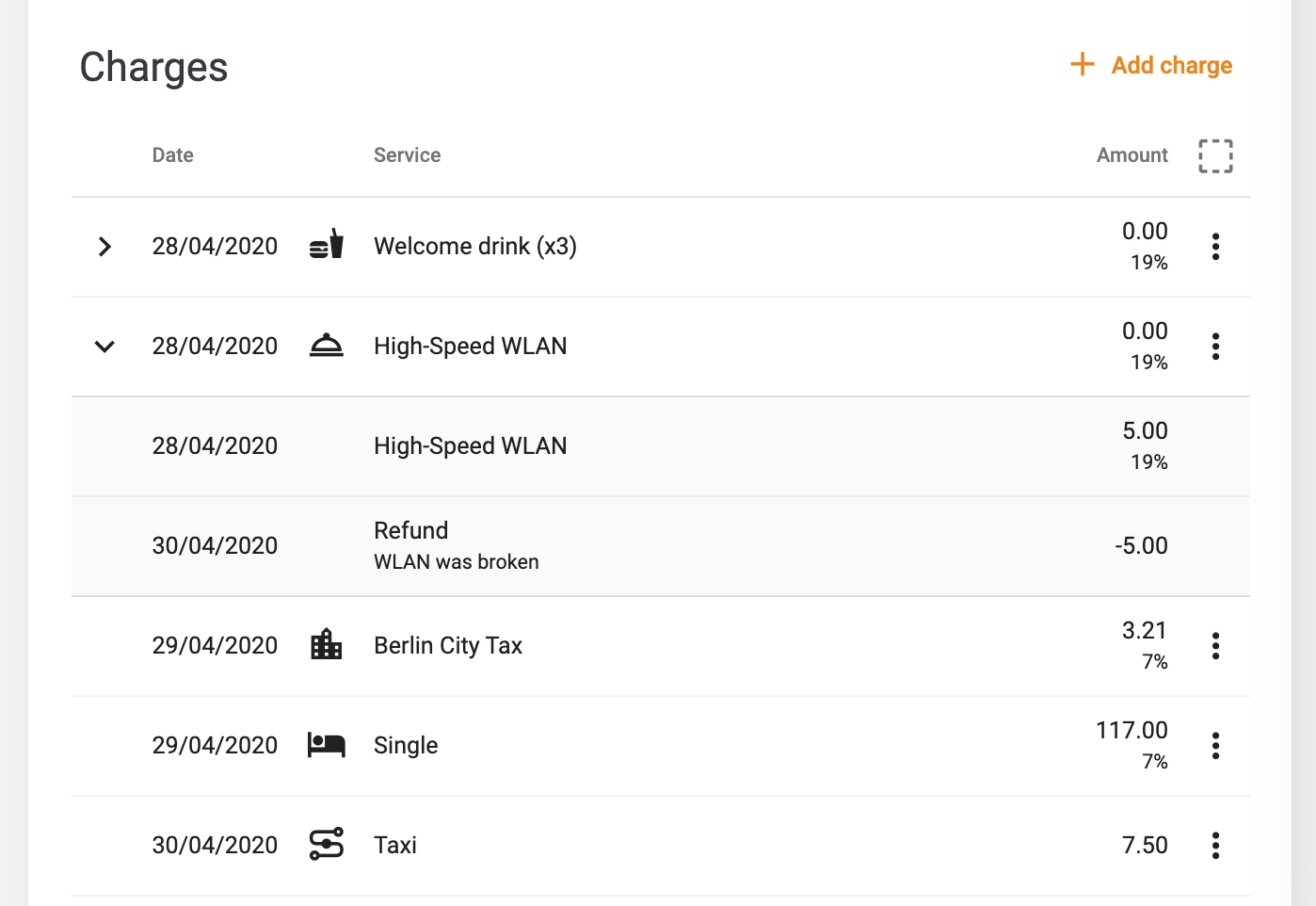Image resolution: width=1316 pixels, height=906 pixels.
Task: Click the 30/04/2020 date on Taxi row
Action: (x=215, y=846)
